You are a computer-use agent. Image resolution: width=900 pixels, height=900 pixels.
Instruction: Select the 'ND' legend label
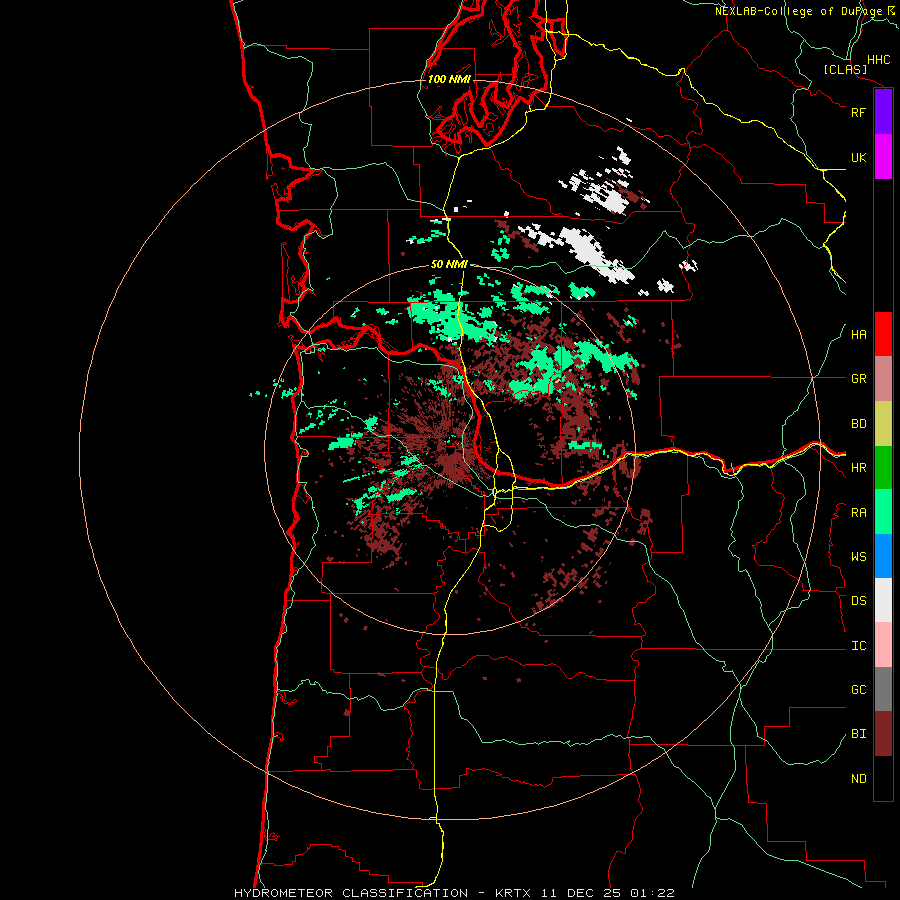click(x=858, y=779)
